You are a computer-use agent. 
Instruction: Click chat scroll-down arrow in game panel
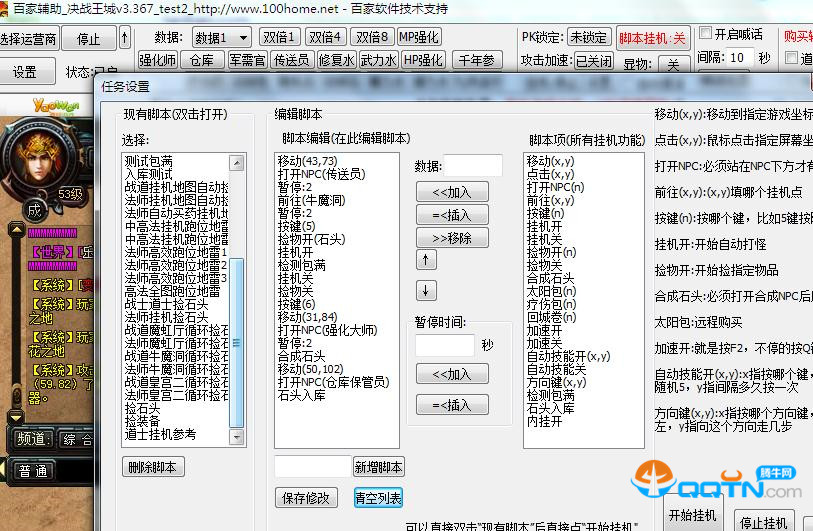[16, 416]
